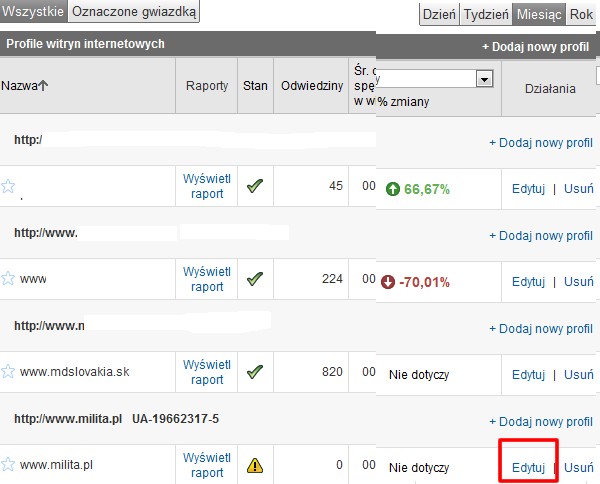Click account ID UA-19662317-5
The height and width of the screenshot is (484, 600).
pyautogui.click(x=175, y=419)
